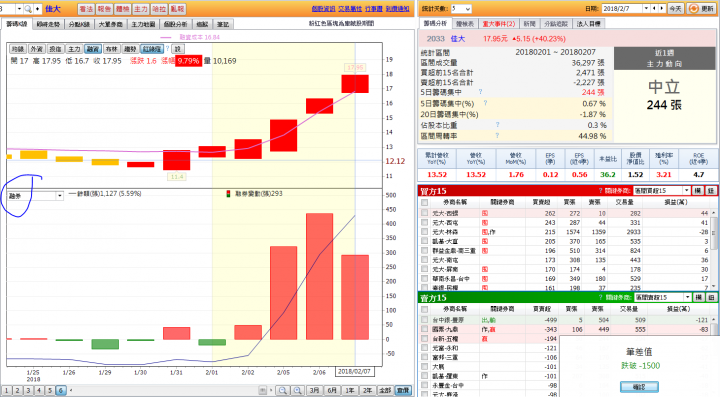Screen dimensions: 720x397
Task: Click the 看法 toolbar button
Action: [86, 9]
